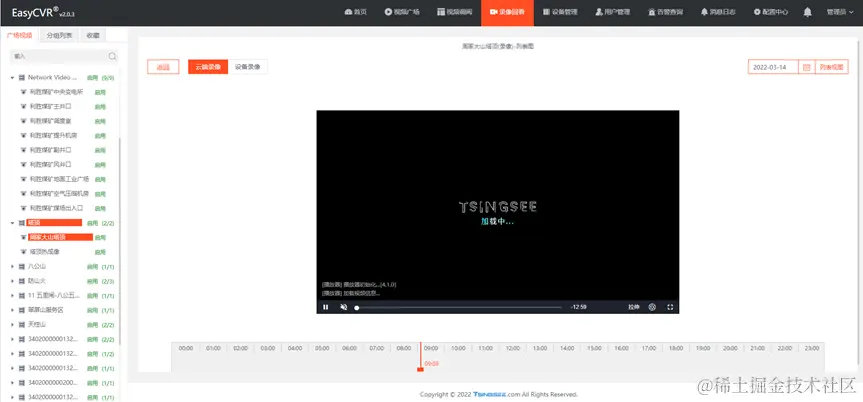Viewport: 863px width, 402px height.
Task: Click the camera icon beside 周家大山塔顶
Action: 24,237
